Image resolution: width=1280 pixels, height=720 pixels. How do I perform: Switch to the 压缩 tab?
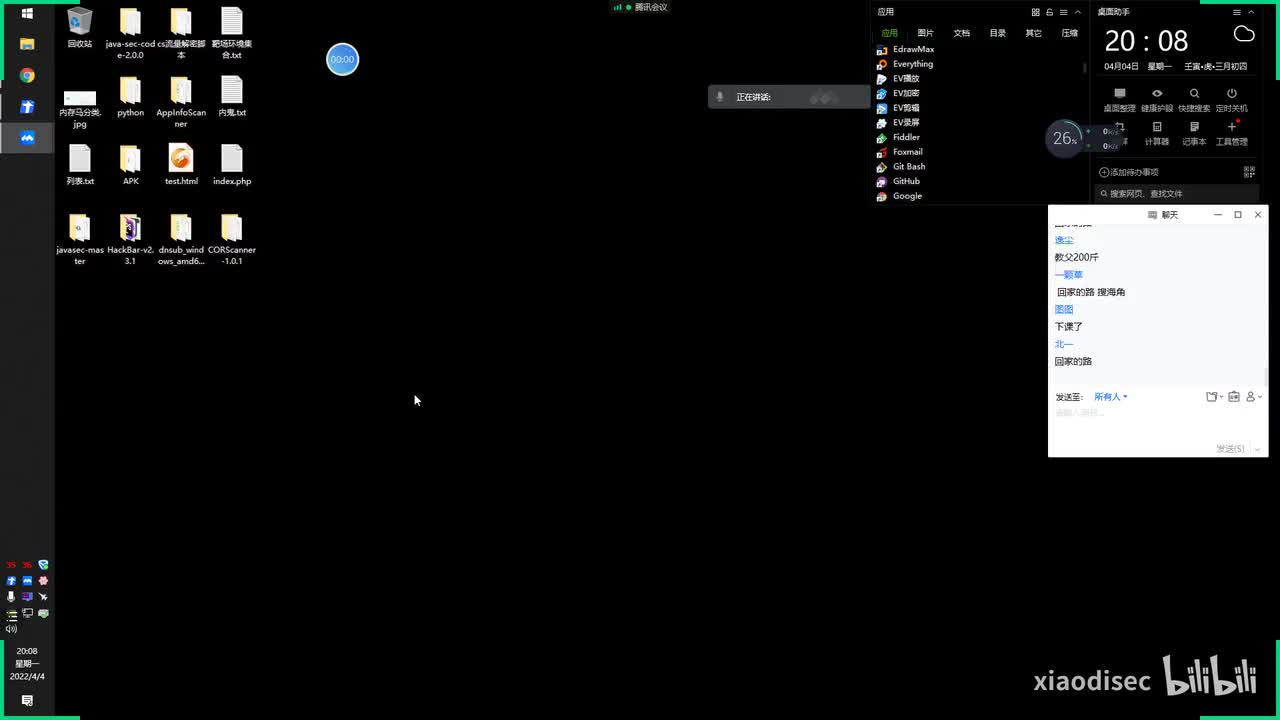[x=1069, y=33]
